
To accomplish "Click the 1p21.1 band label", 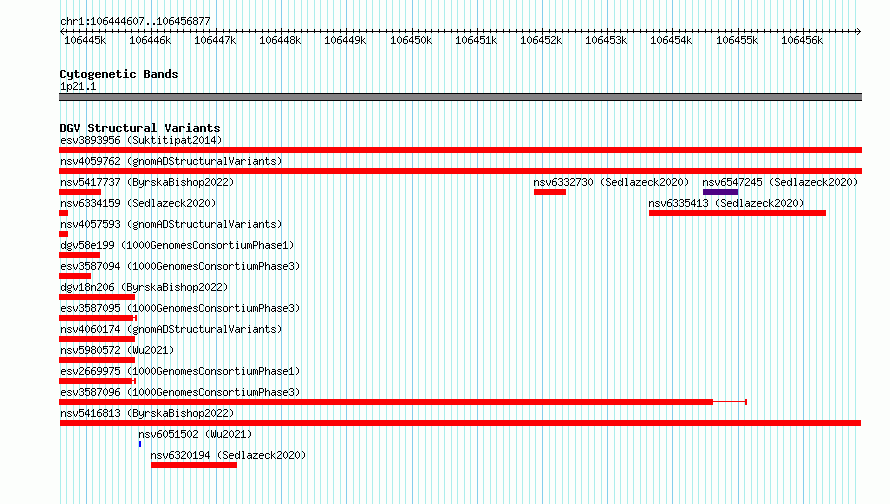I will click(x=78, y=87).
